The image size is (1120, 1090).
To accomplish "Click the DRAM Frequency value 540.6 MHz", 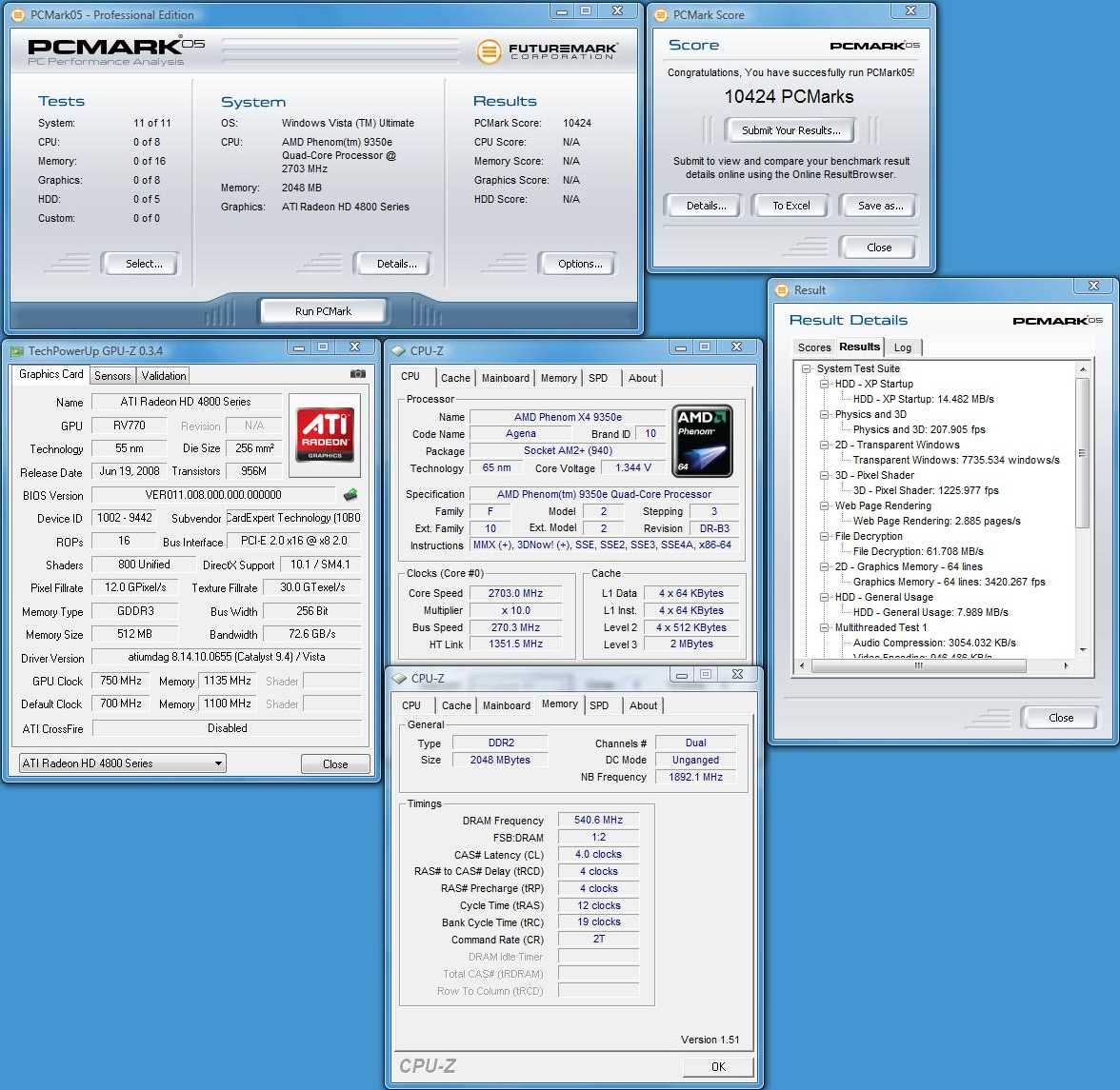I will tap(598, 821).
